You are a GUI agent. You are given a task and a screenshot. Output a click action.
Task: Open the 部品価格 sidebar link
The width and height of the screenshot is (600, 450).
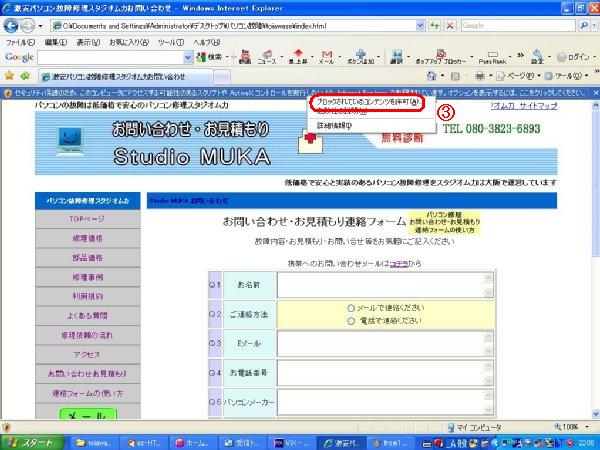point(87,258)
